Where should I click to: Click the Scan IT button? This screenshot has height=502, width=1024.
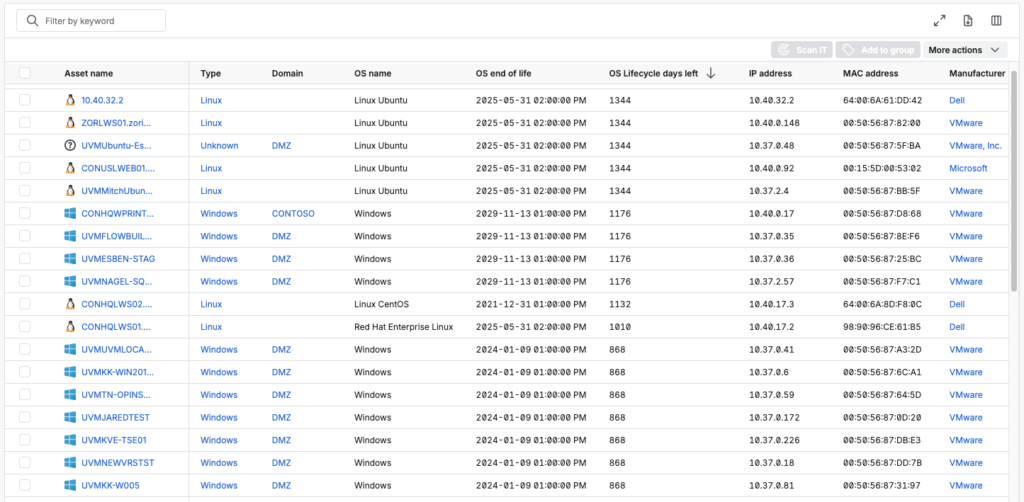801,50
